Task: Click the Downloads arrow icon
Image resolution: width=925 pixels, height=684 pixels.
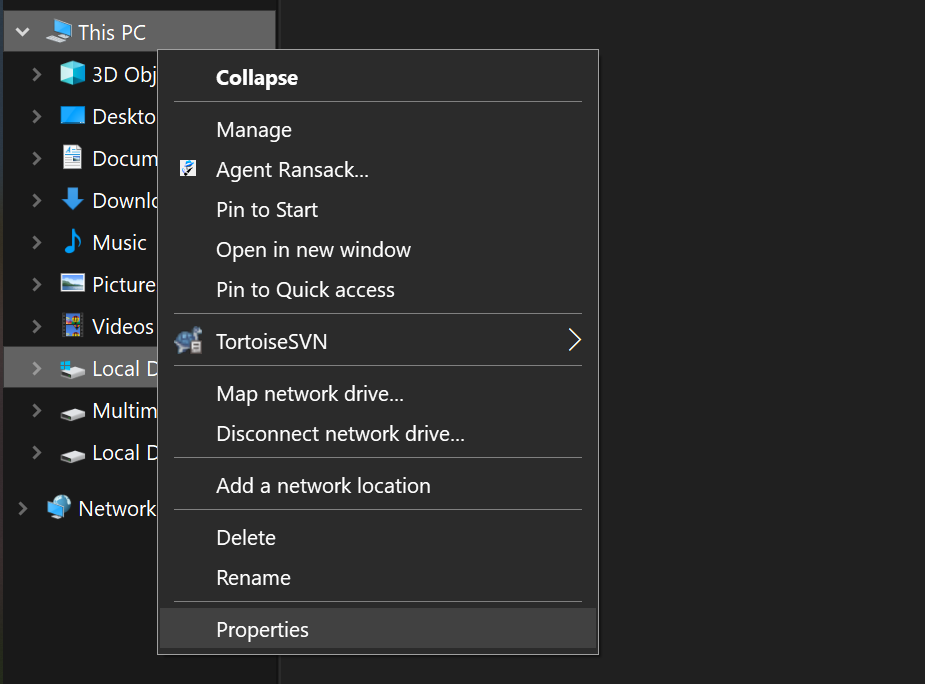Action: pyautogui.click(x=71, y=200)
